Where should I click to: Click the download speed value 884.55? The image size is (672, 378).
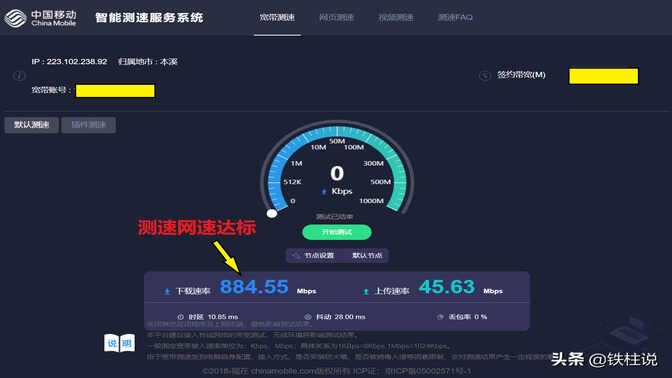254,287
